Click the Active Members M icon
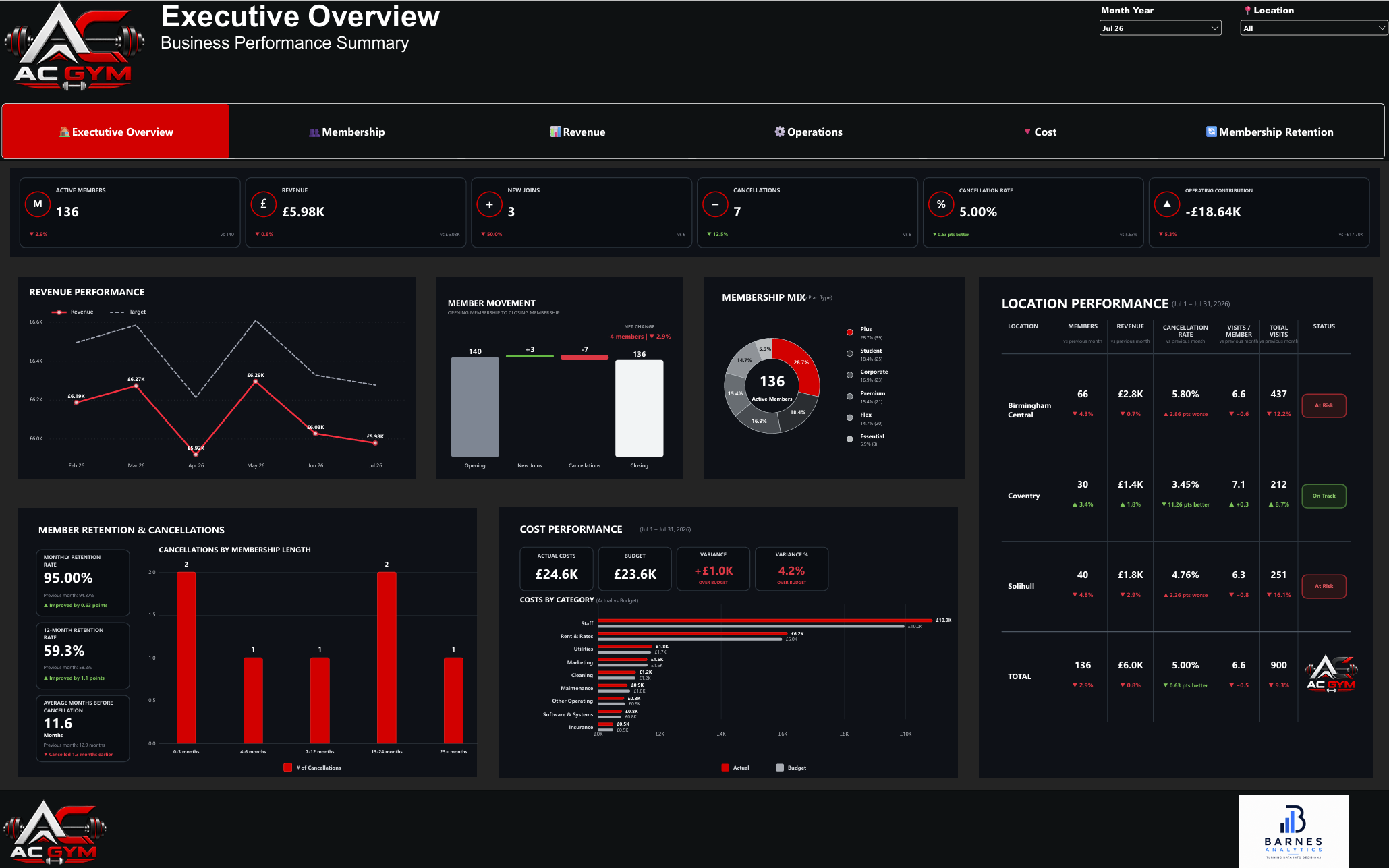 coord(38,204)
